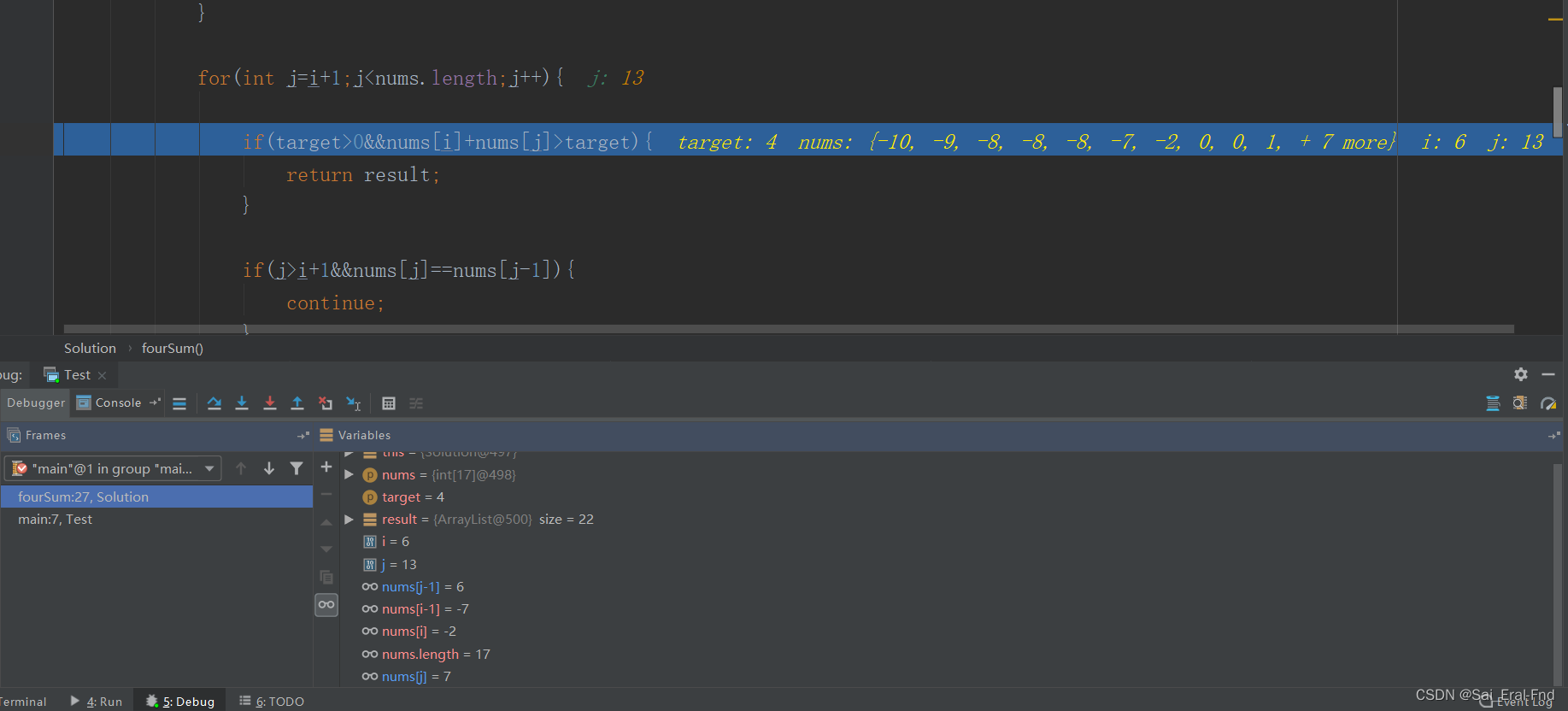
Task: Close the Test debug session tab
Action: click(x=103, y=375)
